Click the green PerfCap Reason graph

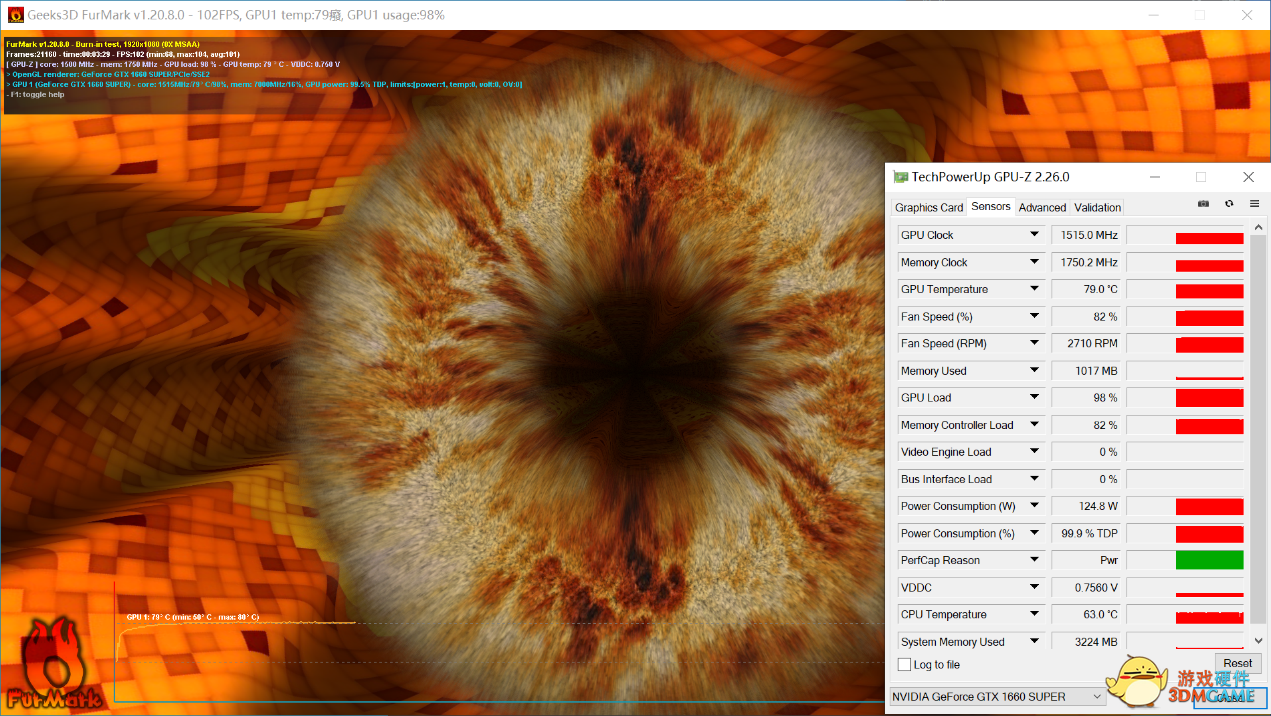(1209, 560)
